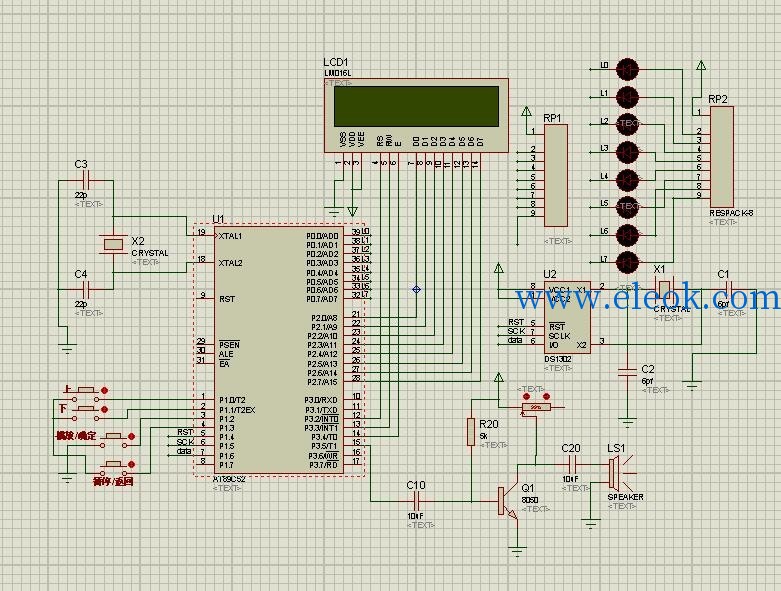Screen dimensions: 781x591
Task: Click the P3.5/T1 pin label on U1
Action: coord(324,446)
